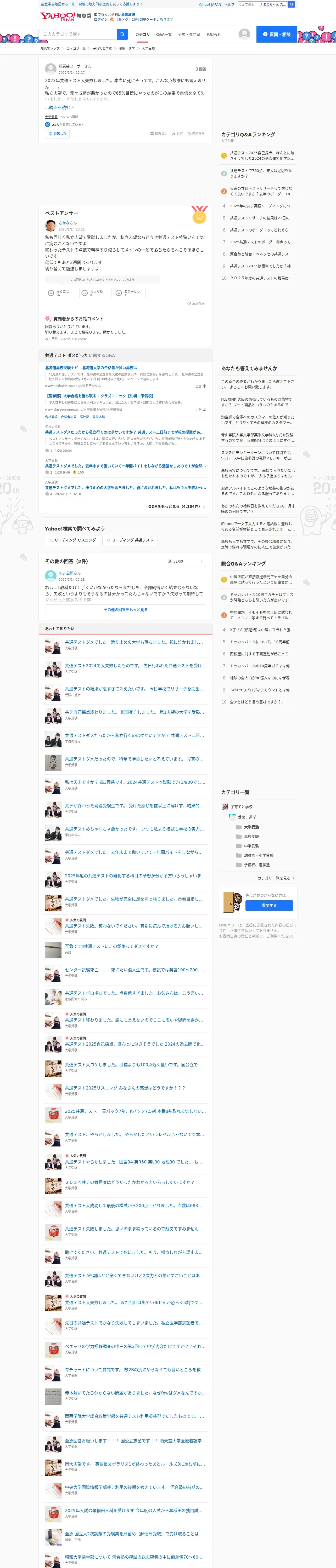The width and height of the screenshot is (336, 1568).
Task: Open 高校受験 folder in category list
Action: [x=251, y=836]
